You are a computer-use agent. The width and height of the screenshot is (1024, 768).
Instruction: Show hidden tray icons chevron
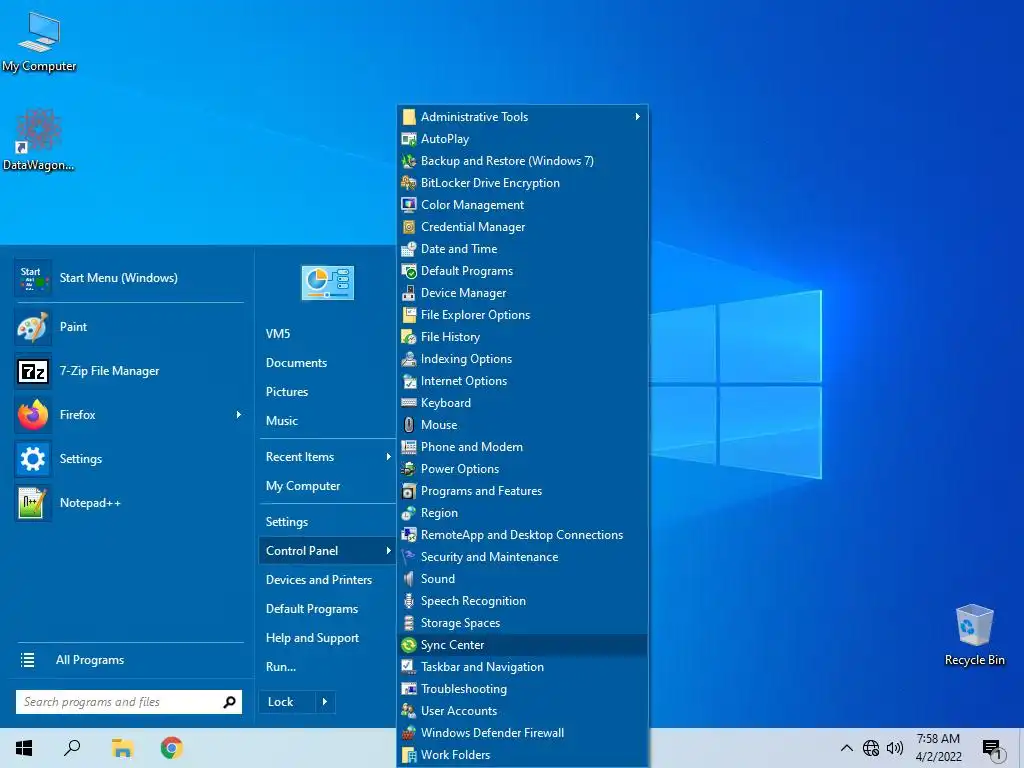click(846, 748)
